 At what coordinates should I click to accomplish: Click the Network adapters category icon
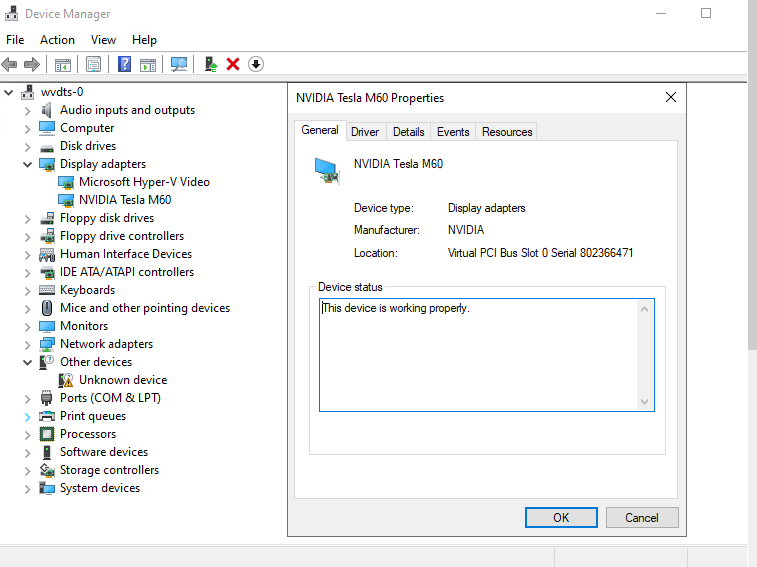pyautogui.click(x=47, y=344)
